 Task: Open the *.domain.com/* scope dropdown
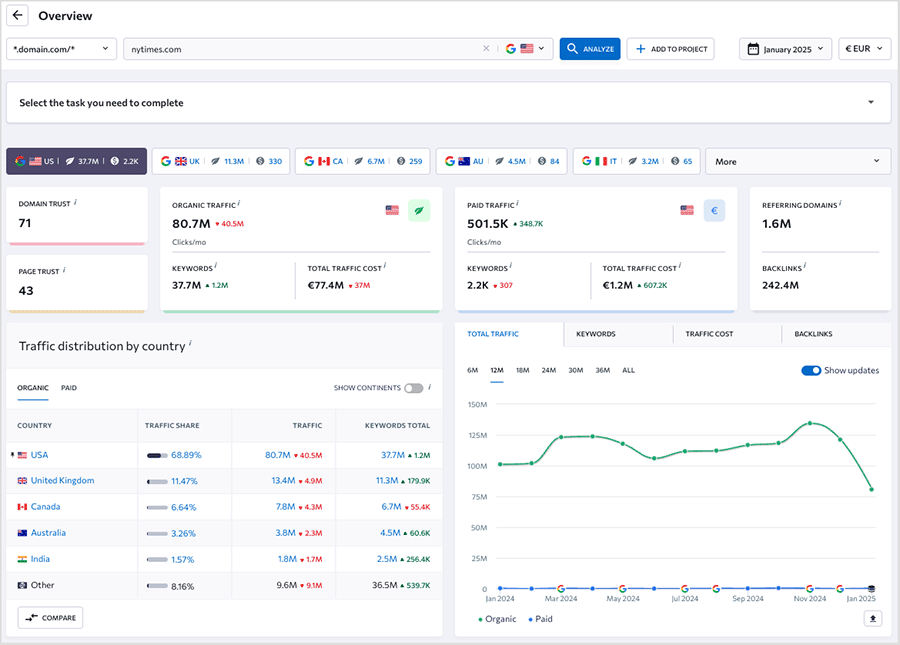pyautogui.click(x=61, y=49)
